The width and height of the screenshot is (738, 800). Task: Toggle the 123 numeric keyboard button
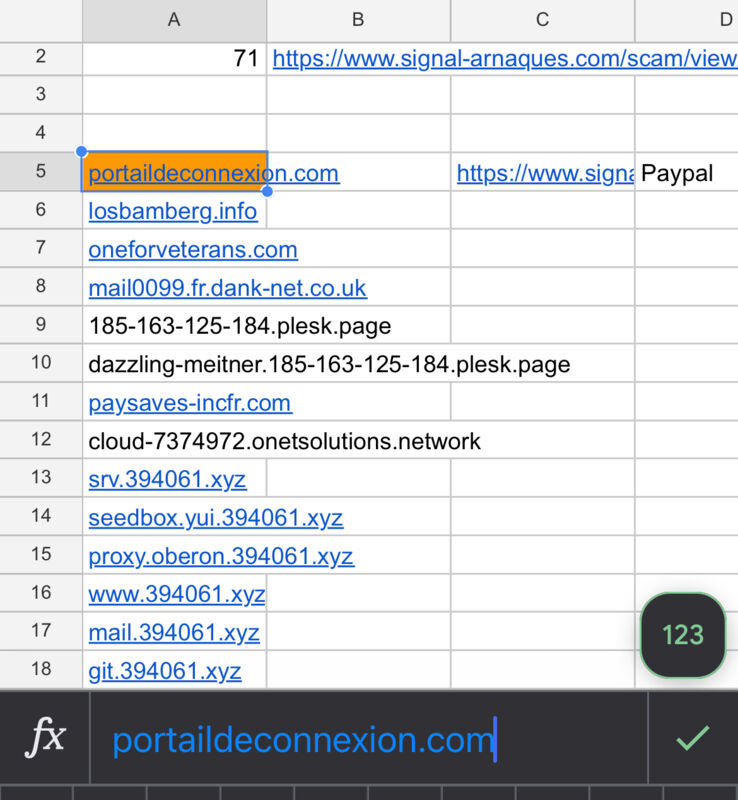pos(683,635)
